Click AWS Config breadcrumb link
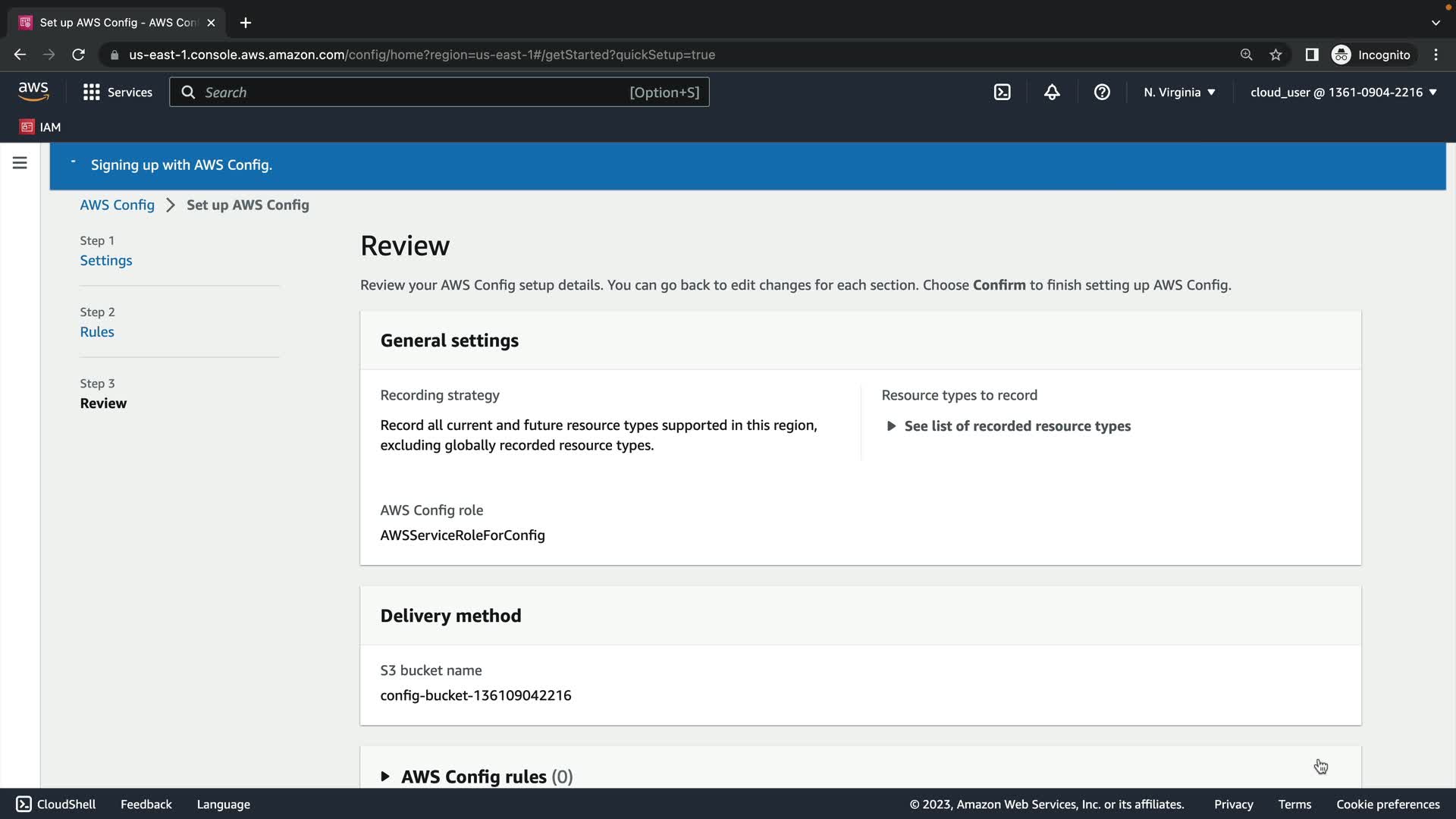 117,205
